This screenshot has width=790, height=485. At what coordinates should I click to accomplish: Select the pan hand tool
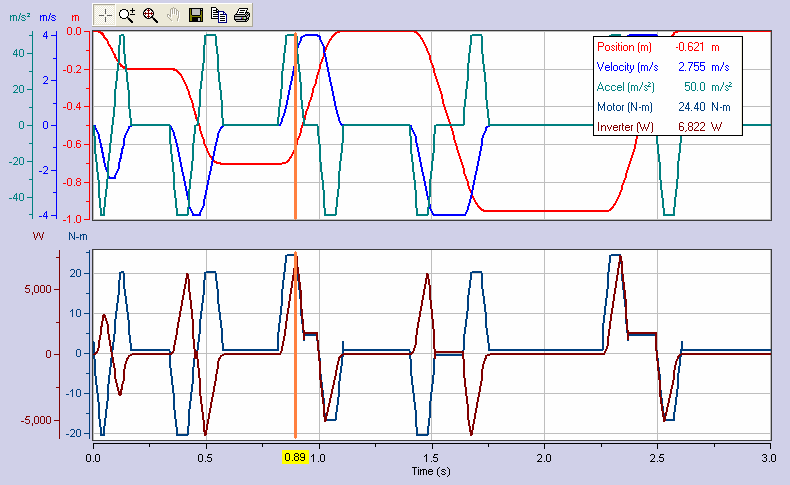pyautogui.click(x=173, y=15)
